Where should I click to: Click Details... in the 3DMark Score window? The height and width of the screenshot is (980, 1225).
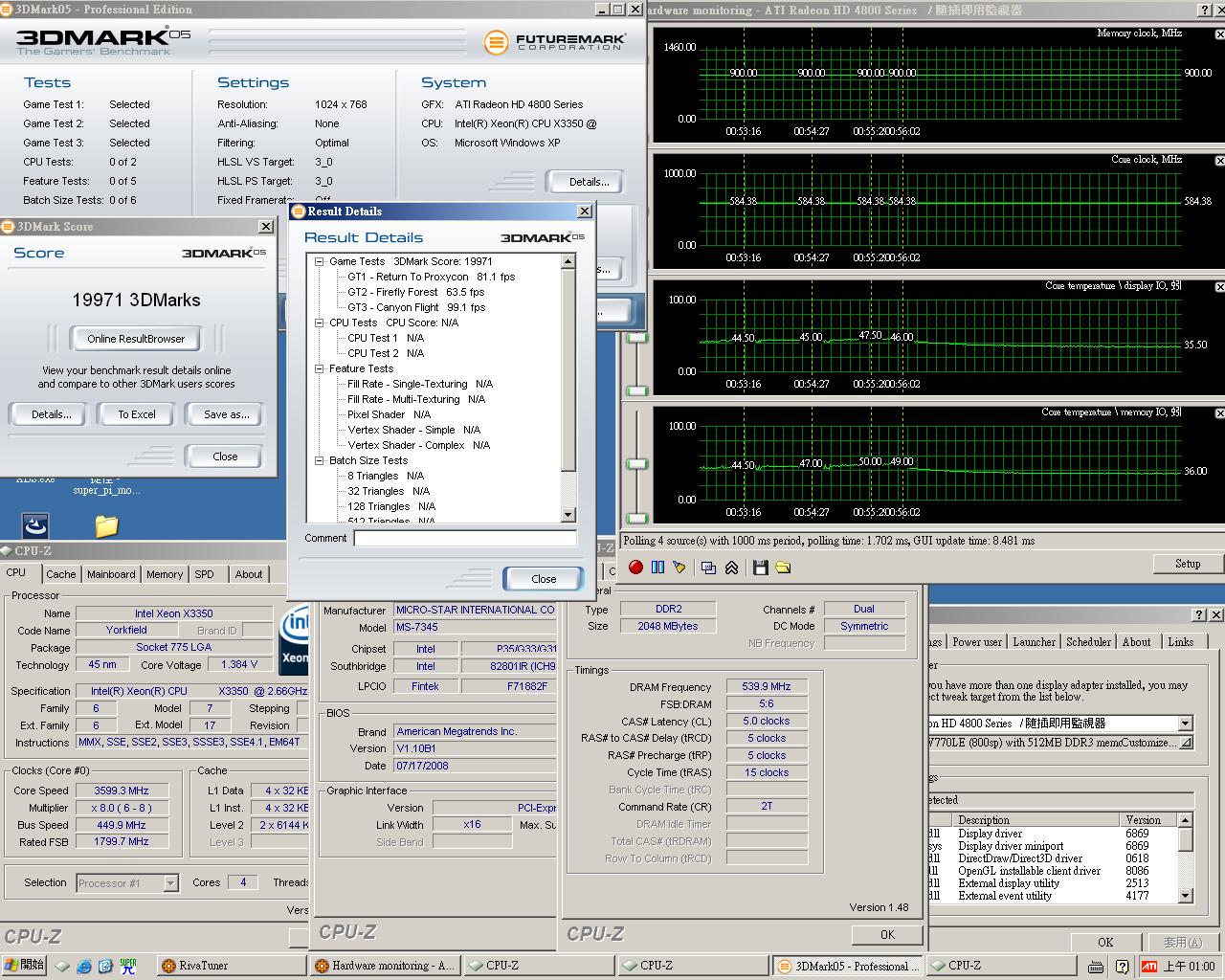click(x=51, y=414)
